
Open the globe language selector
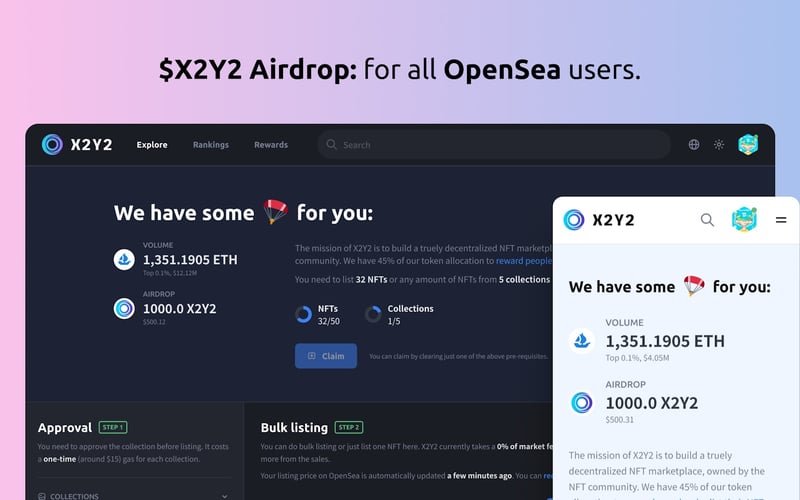(x=694, y=144)
